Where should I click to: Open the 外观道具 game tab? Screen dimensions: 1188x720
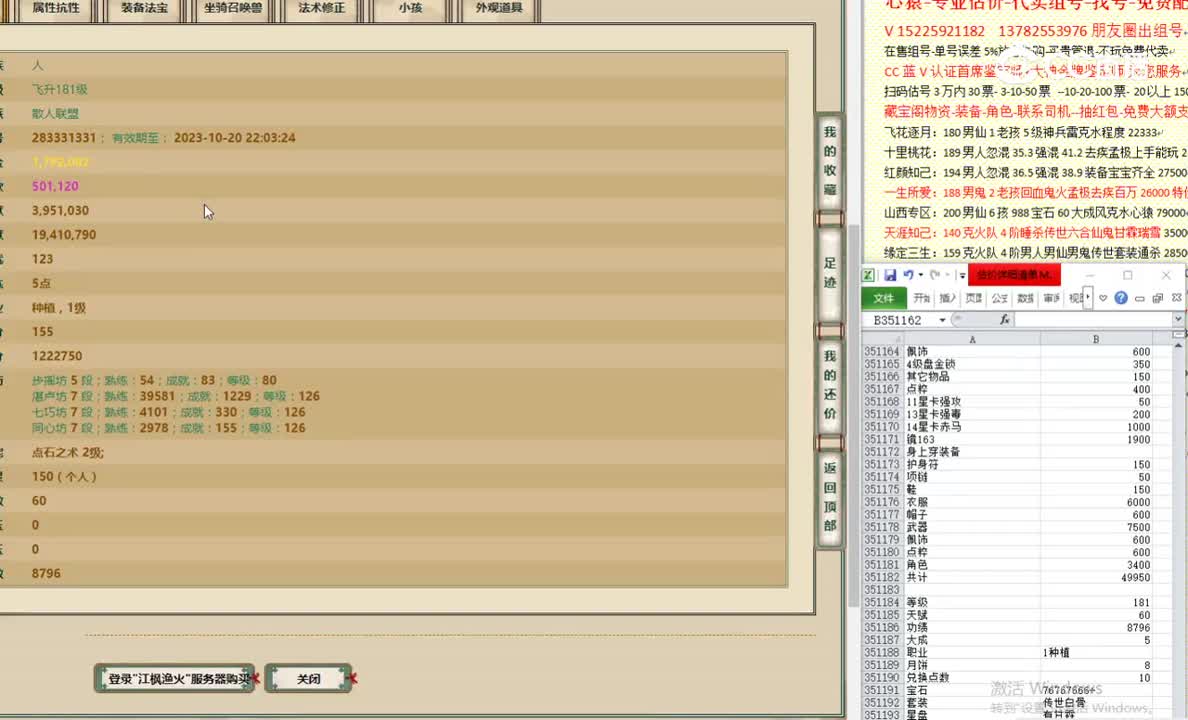pos(498,8)
